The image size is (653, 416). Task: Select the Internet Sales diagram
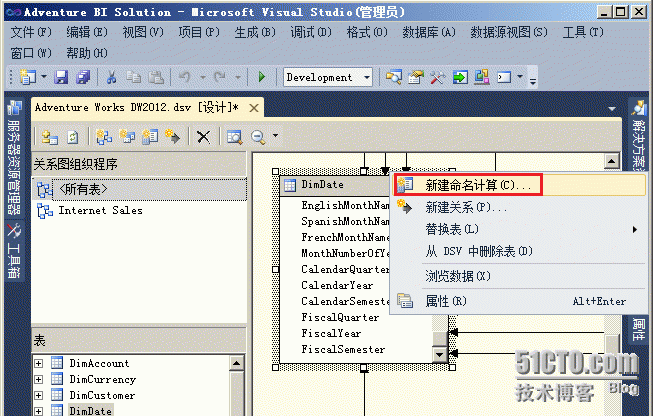click(x=100, y=211)
